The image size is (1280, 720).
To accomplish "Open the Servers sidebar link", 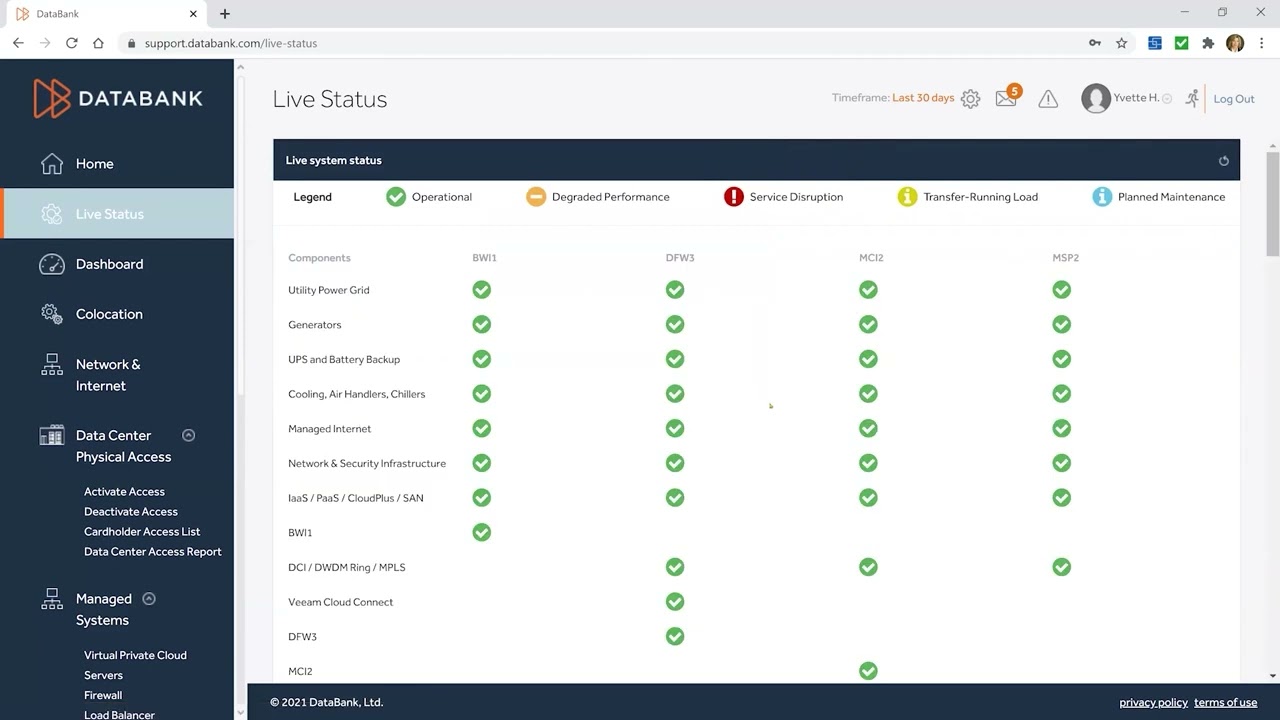I will (x=103, y=675).
